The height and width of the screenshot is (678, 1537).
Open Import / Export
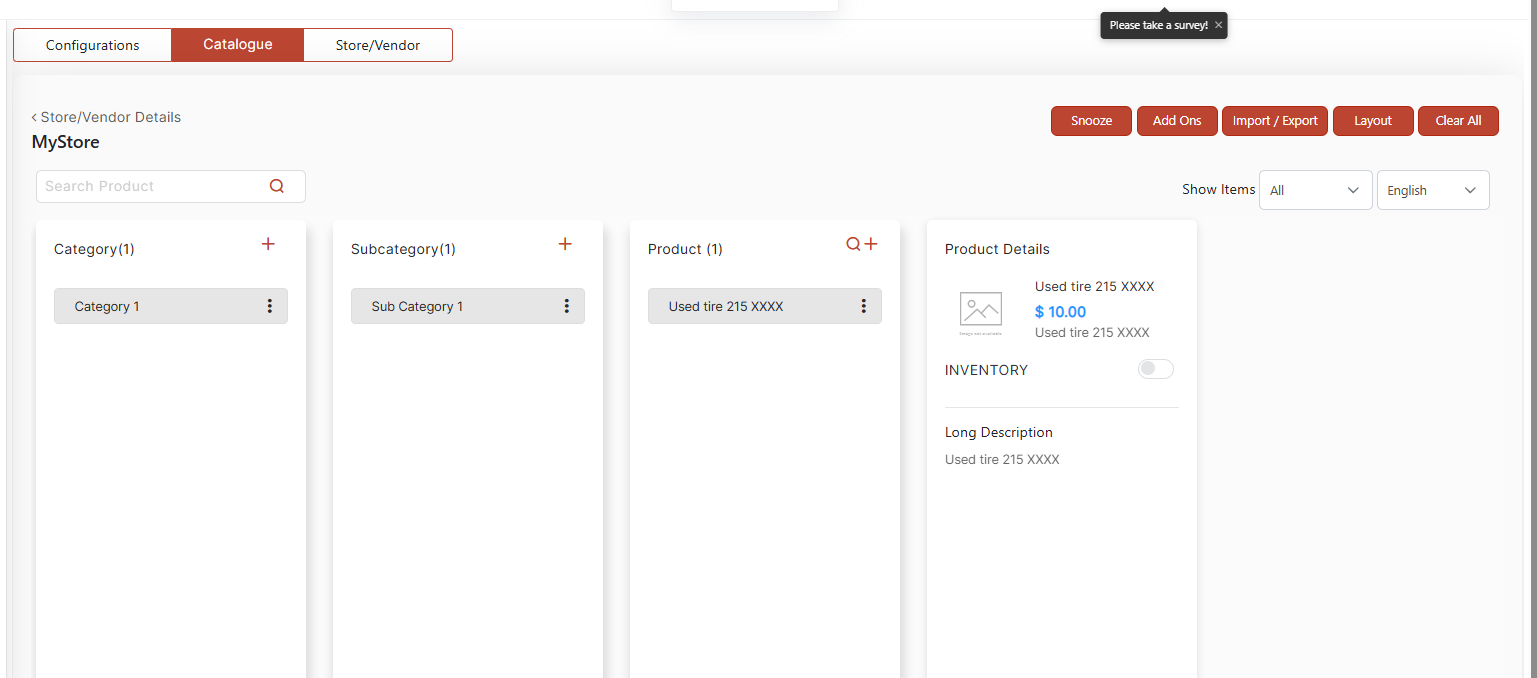[x=1275, y=121]
